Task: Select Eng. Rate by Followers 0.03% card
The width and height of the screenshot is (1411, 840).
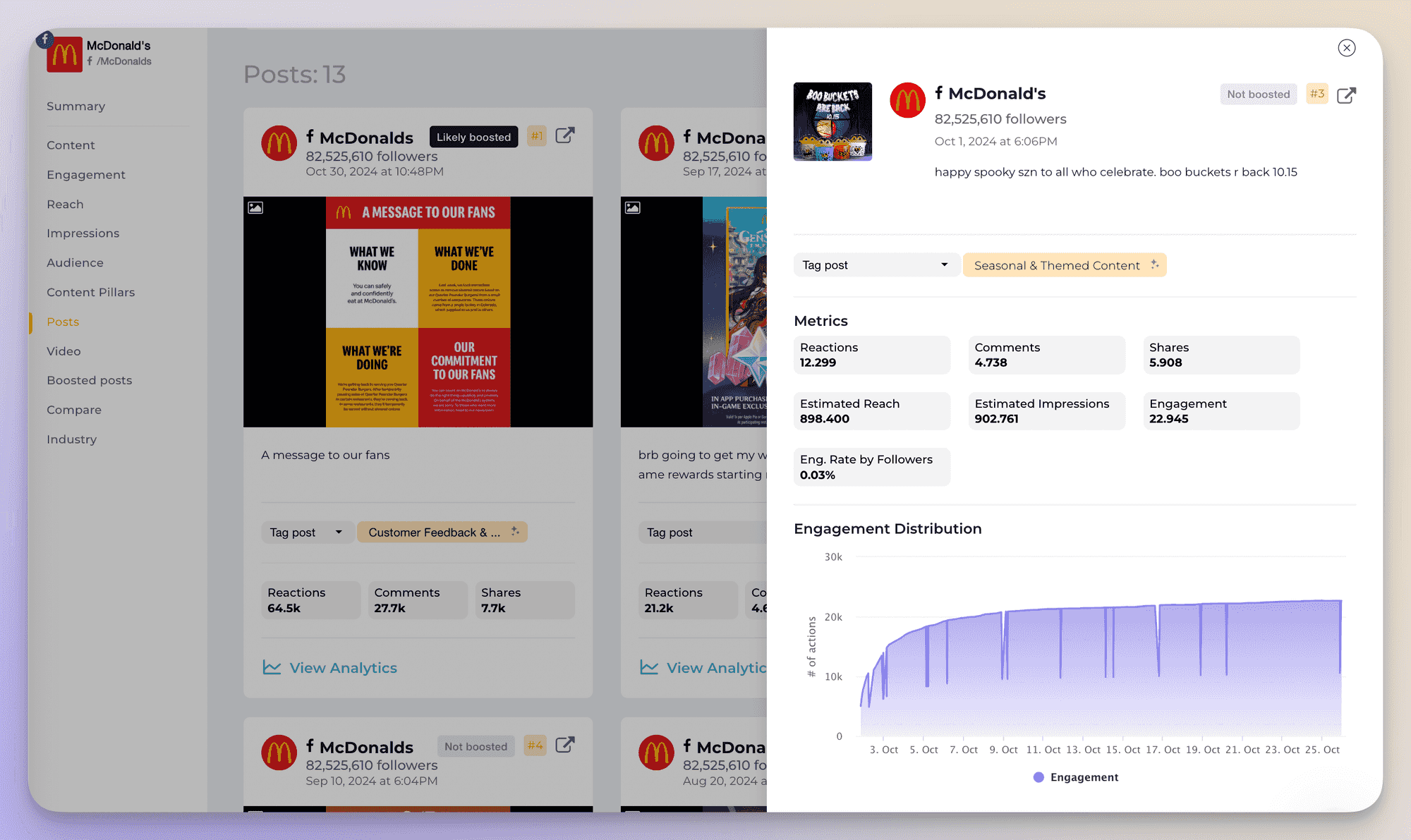Action: click(x=872, y=467)
